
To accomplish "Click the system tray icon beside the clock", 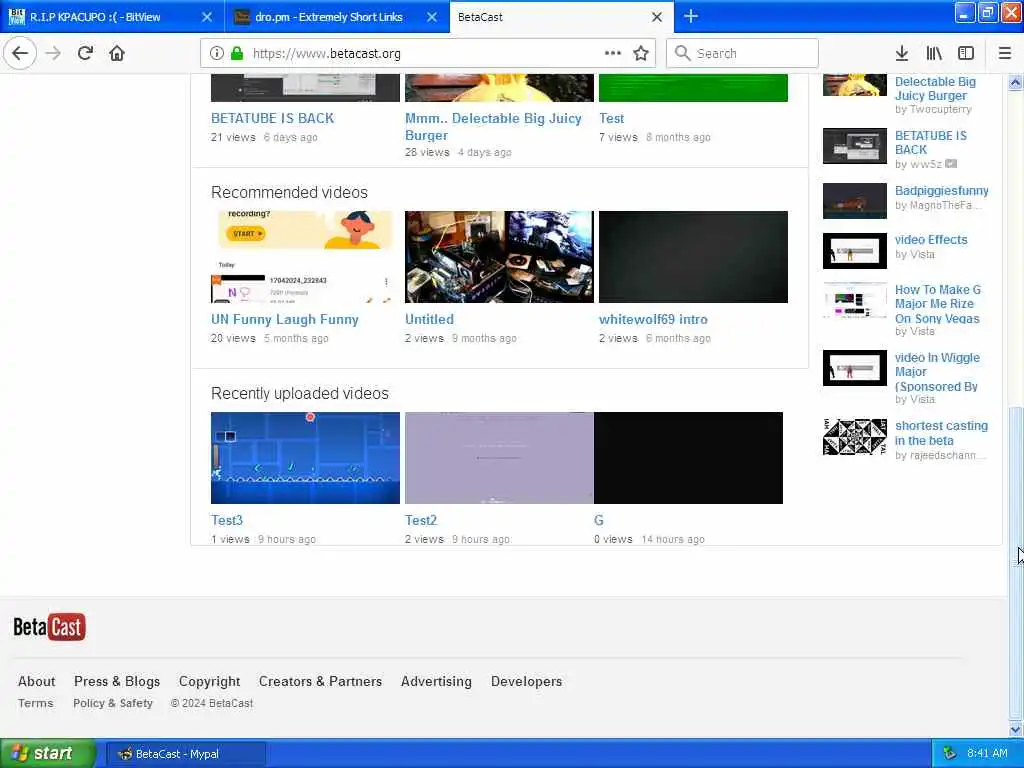I will (950, 753).
